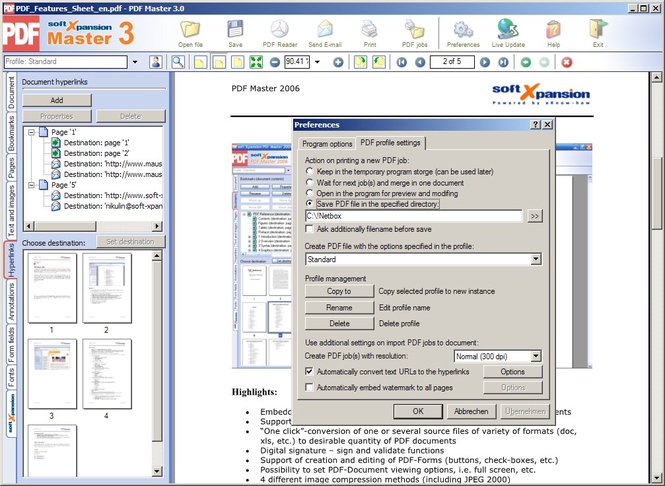Screen dimensions: 665x486
Task: Open the Profile: Standard dropdown arrow
Action: click(x=135, y=62)
